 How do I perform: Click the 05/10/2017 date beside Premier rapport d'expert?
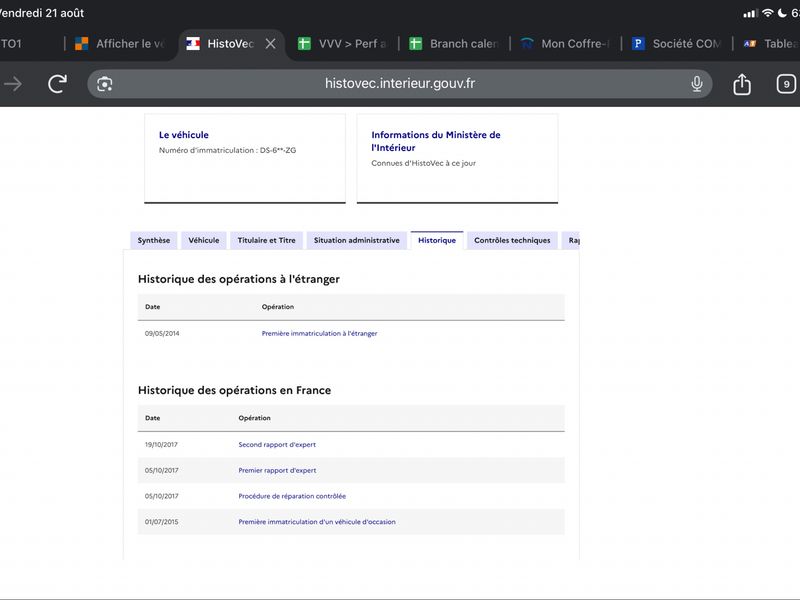click(161, 470)
